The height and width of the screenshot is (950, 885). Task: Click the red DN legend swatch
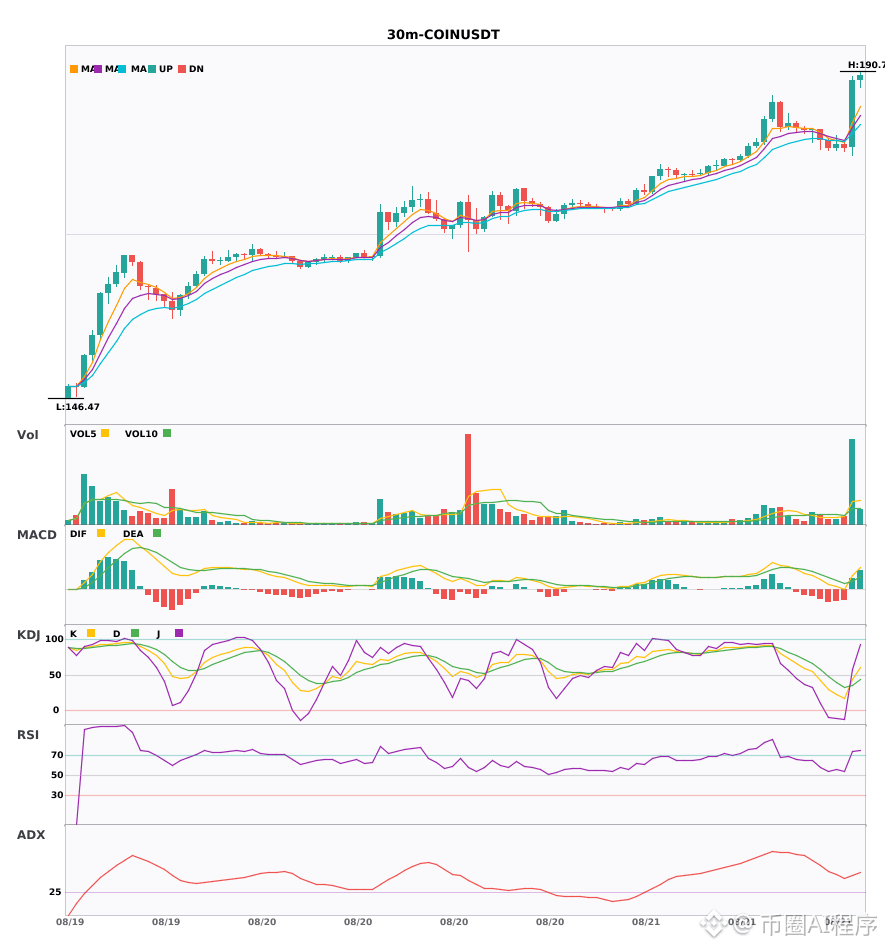182,69
